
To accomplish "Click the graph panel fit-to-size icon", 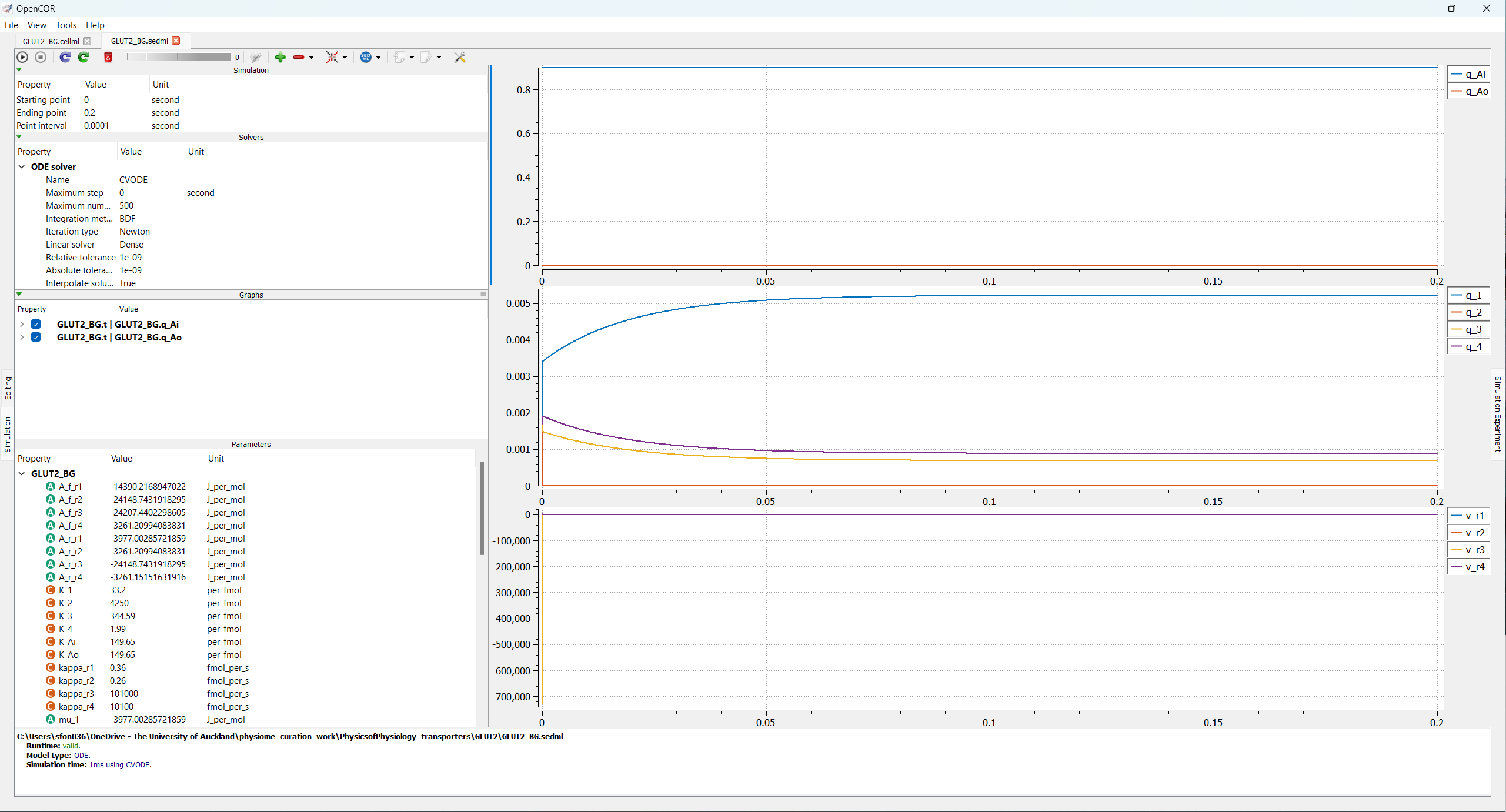I will click(332, 57).
